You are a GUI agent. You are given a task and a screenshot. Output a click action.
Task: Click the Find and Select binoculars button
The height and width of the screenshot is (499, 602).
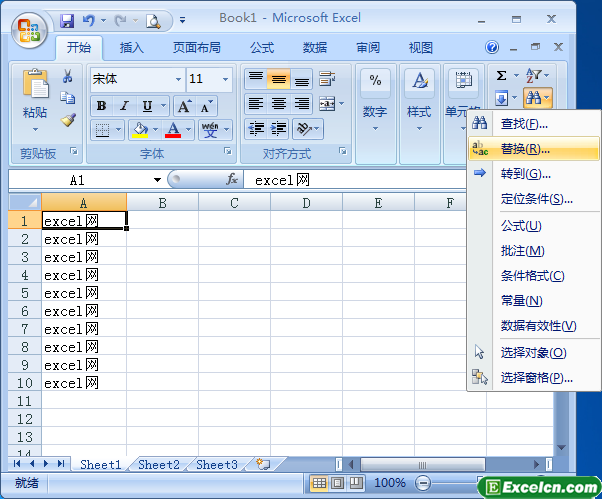[x=538, y=98]
